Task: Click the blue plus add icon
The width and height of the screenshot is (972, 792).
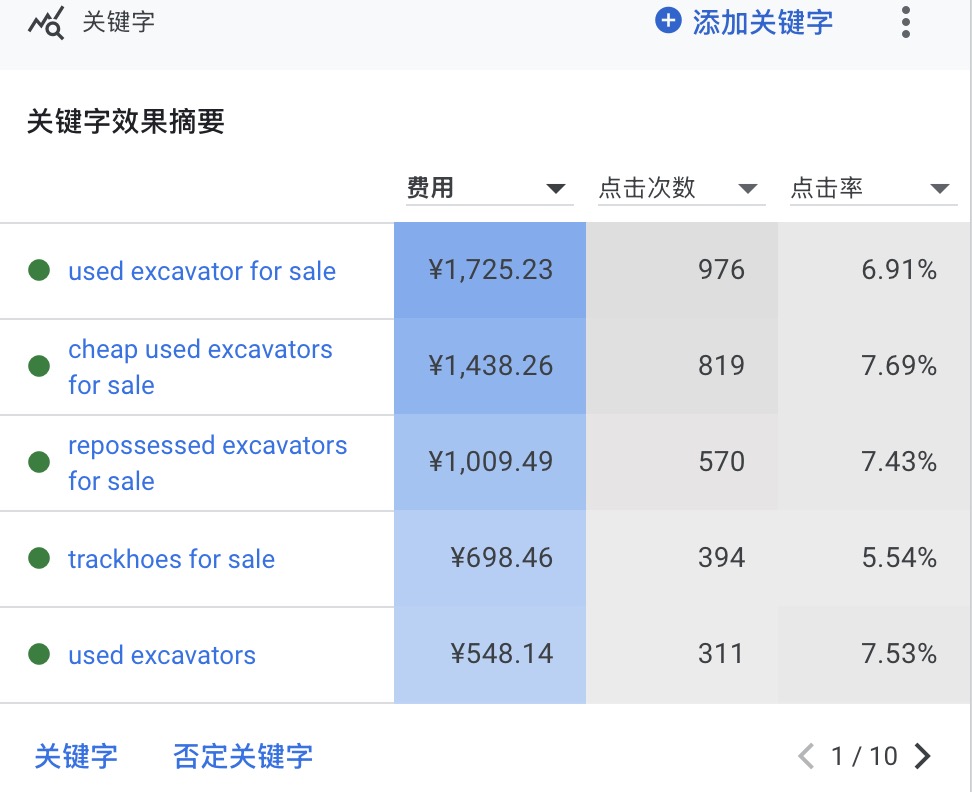Action: [668, 20]
